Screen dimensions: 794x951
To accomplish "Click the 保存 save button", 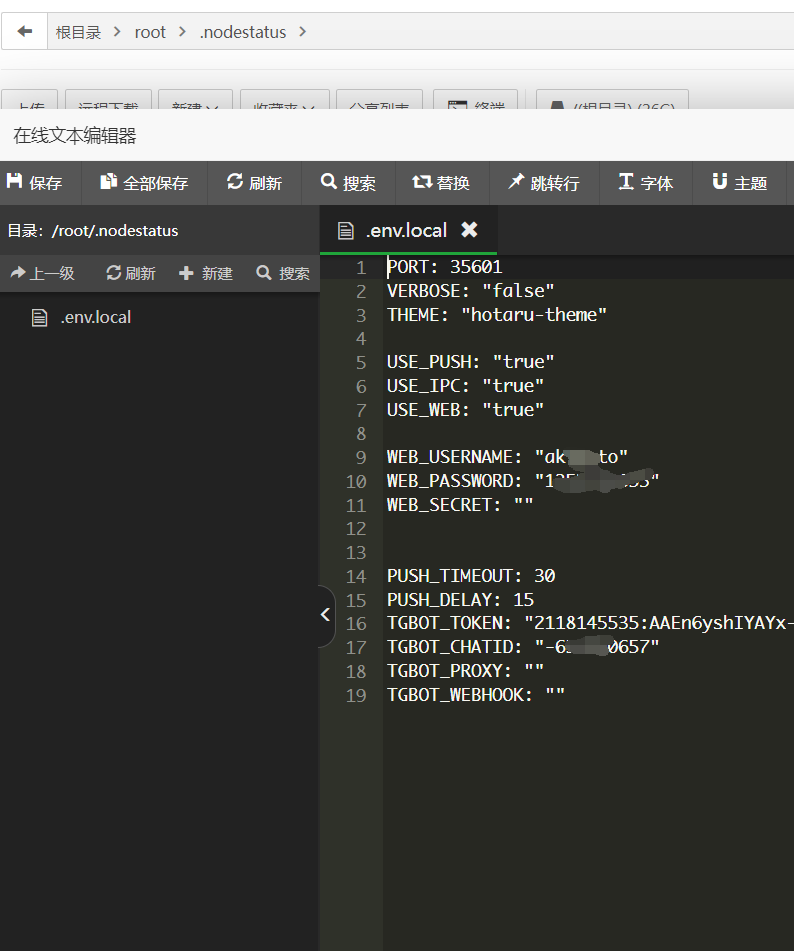I will [x=35, y=183].
